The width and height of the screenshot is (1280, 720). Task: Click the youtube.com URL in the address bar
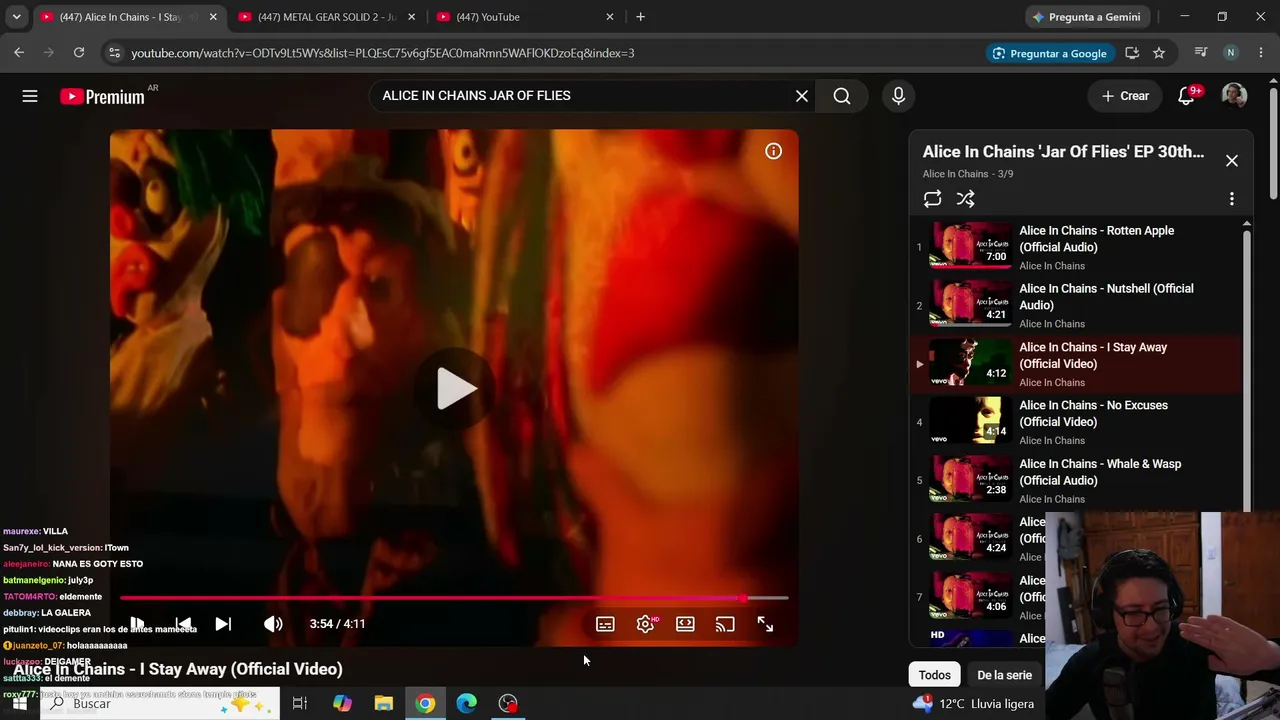tap(383, 53)
